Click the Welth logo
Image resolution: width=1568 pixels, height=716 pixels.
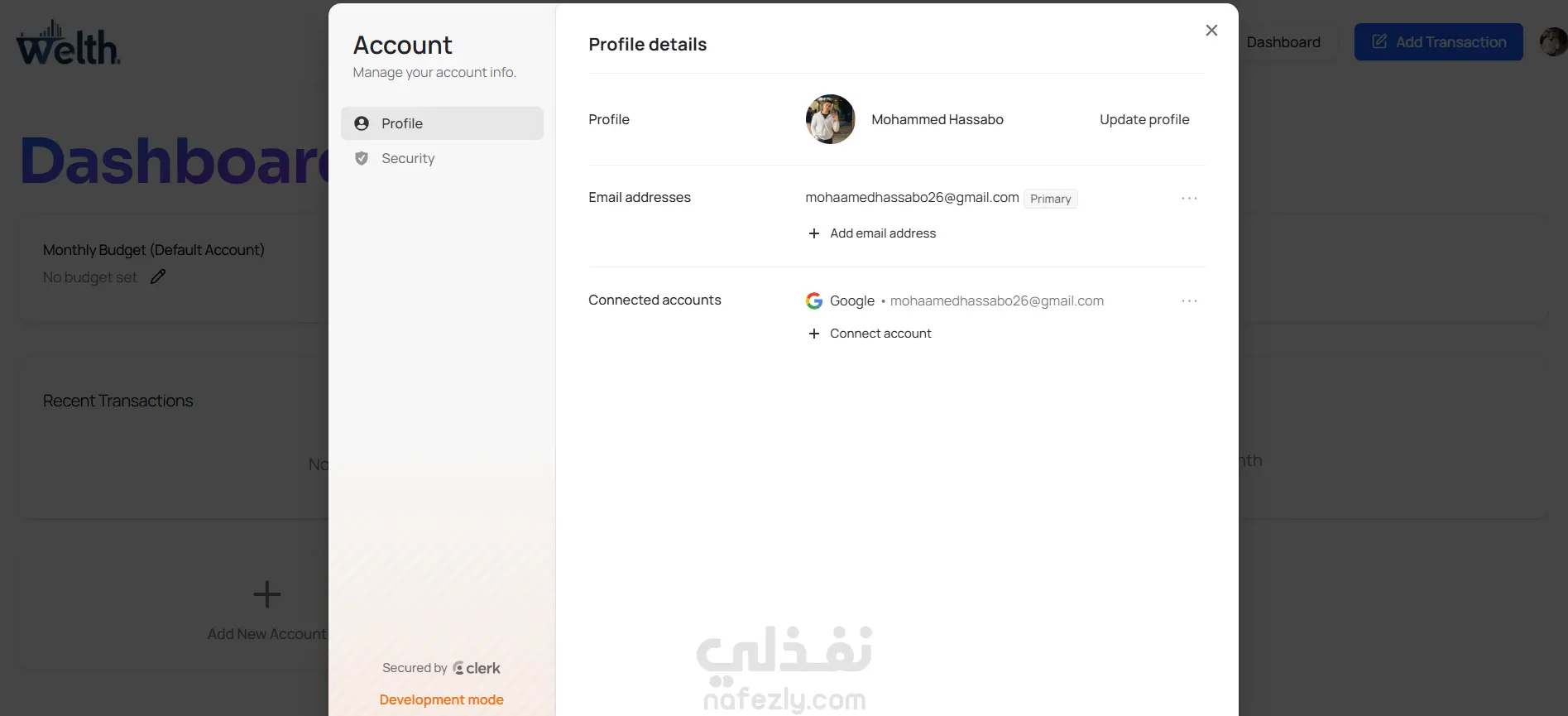pyautogui.click(x=69, y=43)
